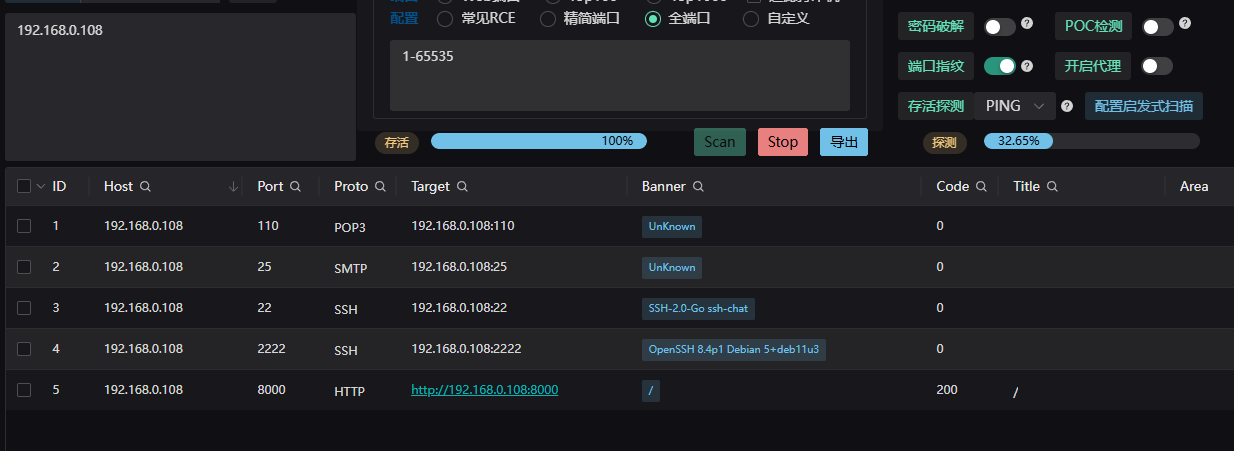This screenshot has width=1234, height=451.
Task: Select the 常见RCE radio option
Action: point(445,18)
